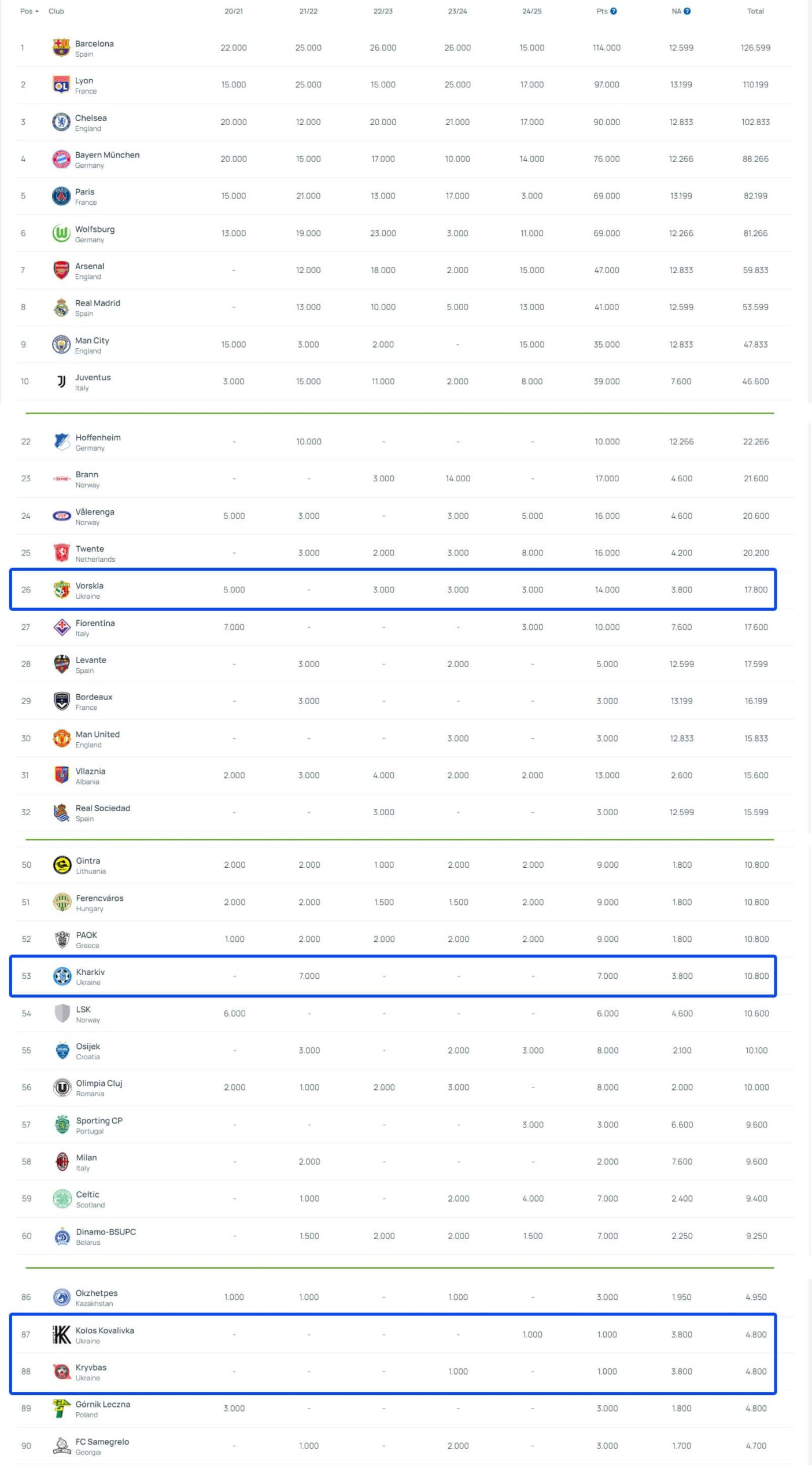Open the NA help info icon
This screenshot has width=812, height=1481.
pos(687,11)
